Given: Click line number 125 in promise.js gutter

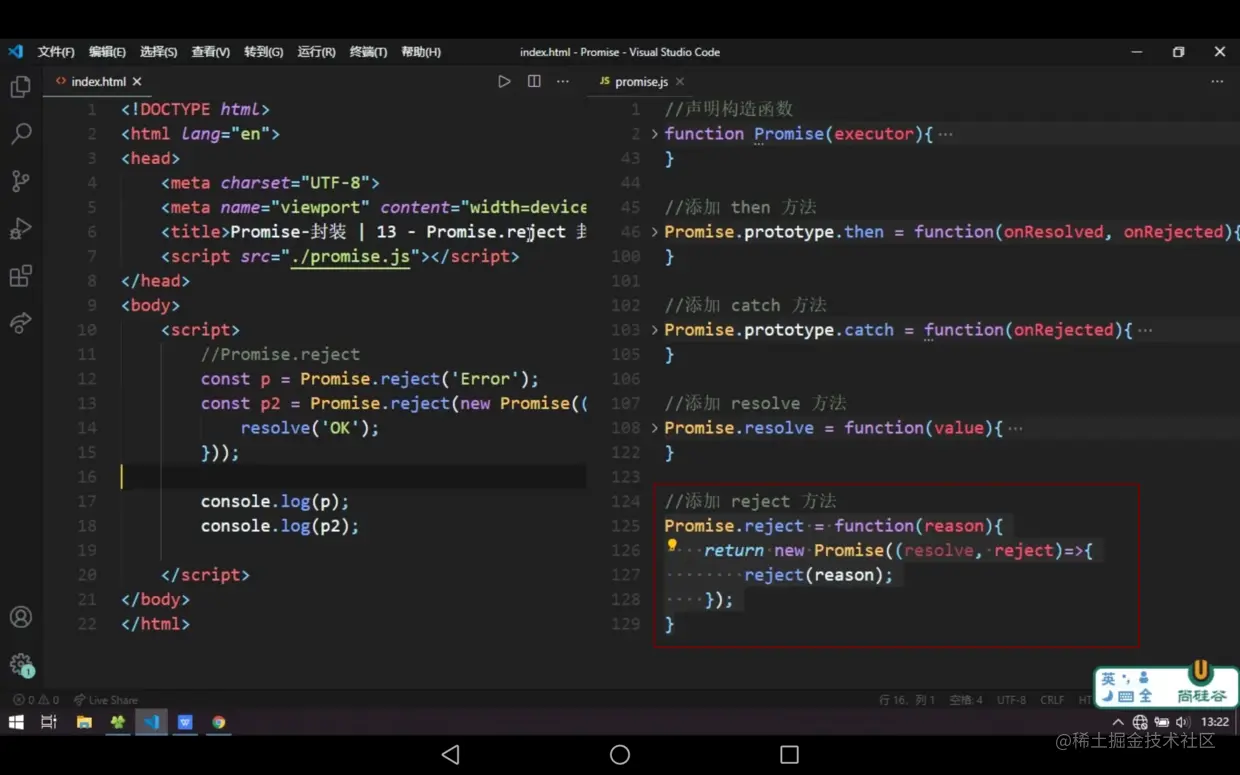Looking at the screenshot, I should point(625,526).
